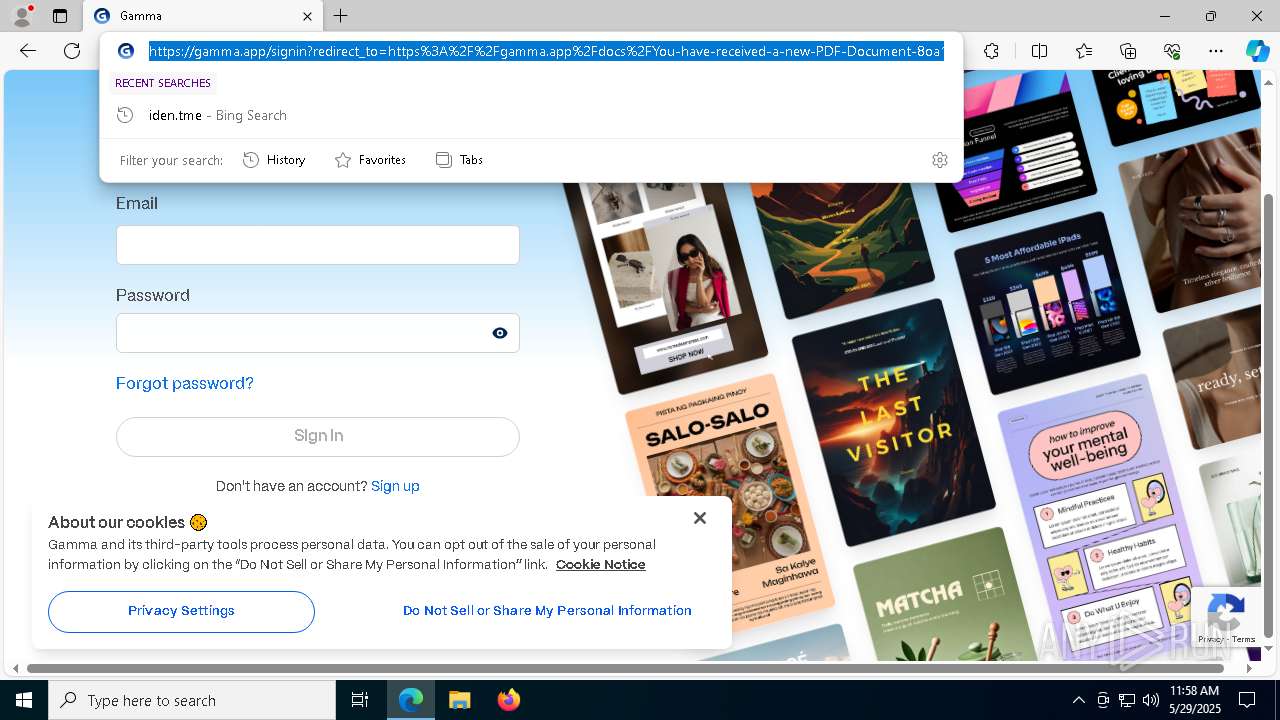
Task: Open the network tray icon
Action: pos(1127,700)
